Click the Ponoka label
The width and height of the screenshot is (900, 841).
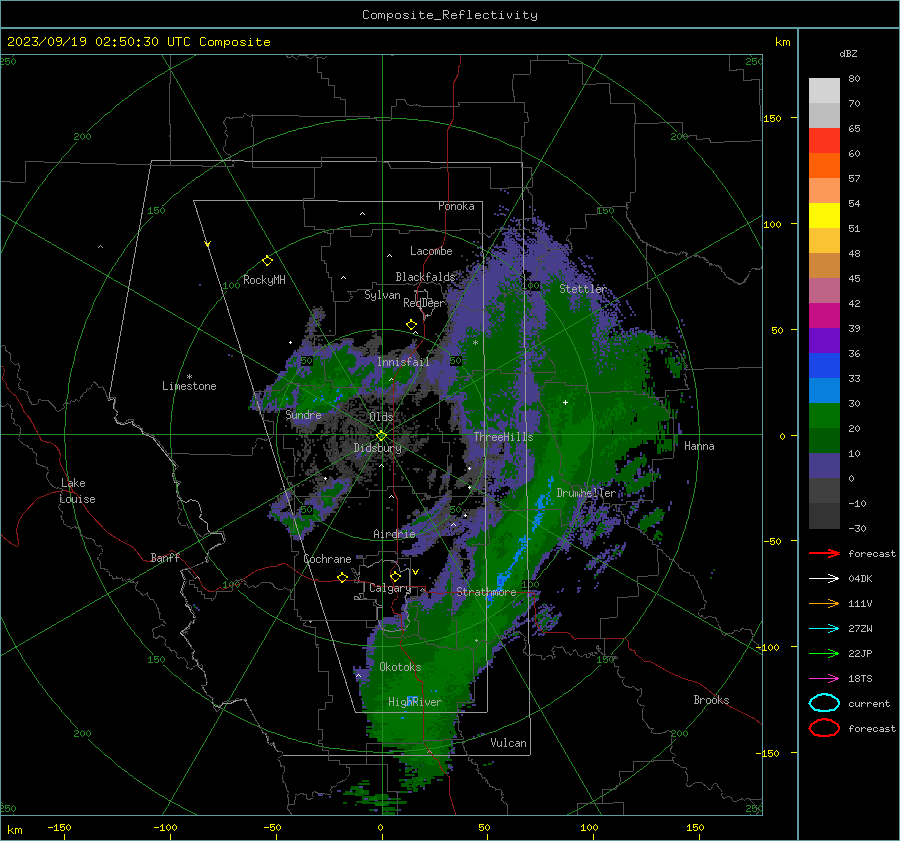pos(456,206)
